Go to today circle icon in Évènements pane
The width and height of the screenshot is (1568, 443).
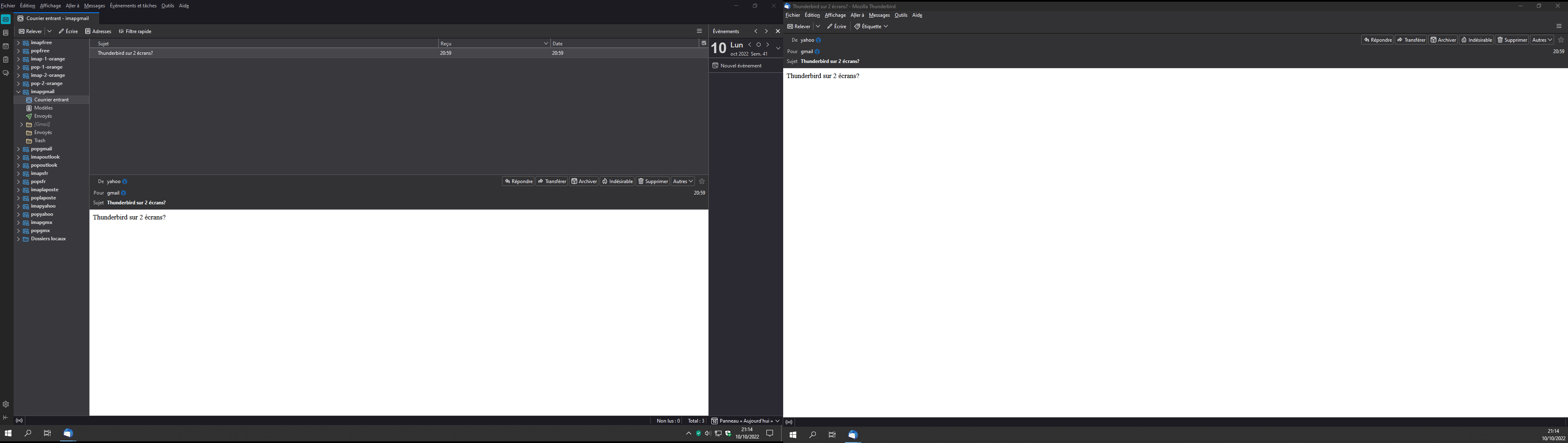[x=758, y=45]
